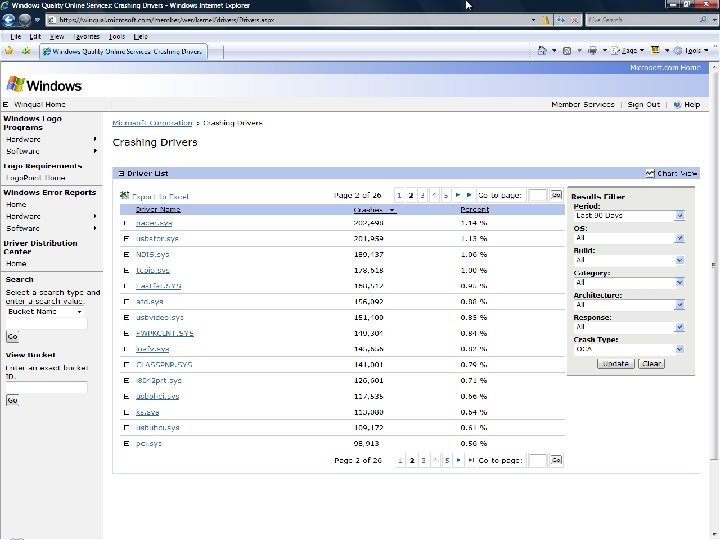This screenshot has height=540, width=720.
Task: Open the Tools menu in menu bar
Action: (117, 35)
